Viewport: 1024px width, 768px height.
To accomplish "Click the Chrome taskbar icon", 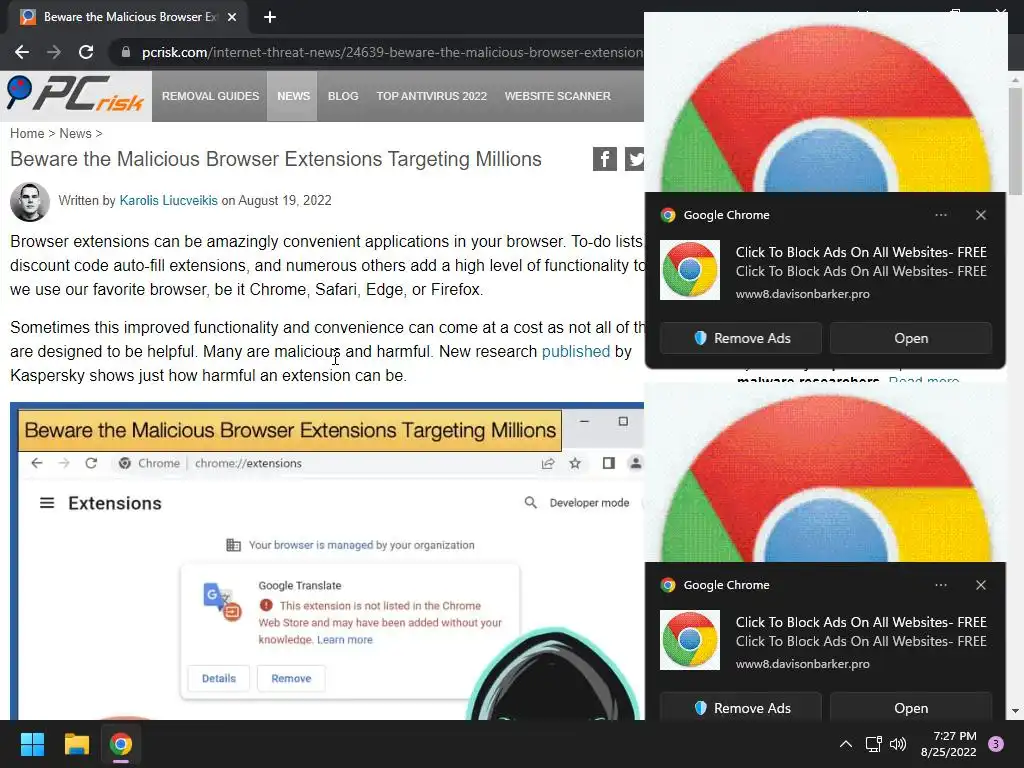I will tap(121, 744).
